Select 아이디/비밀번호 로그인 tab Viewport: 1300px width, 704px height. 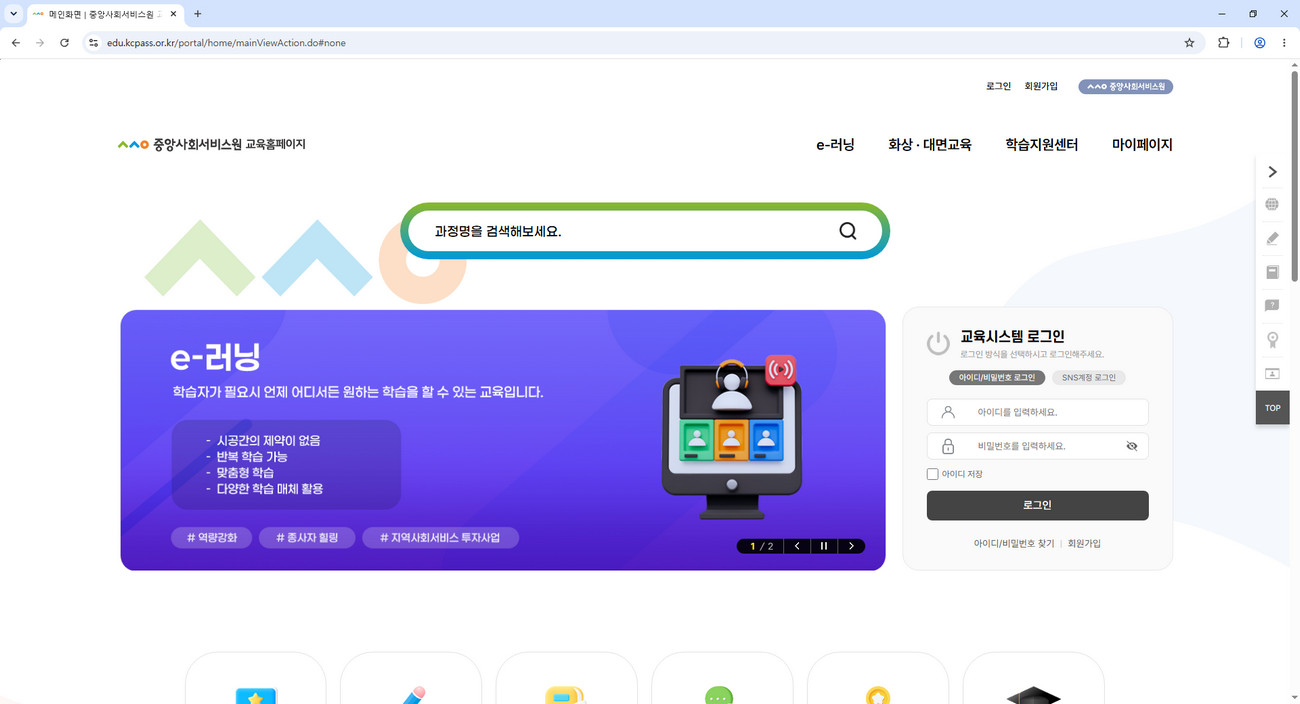(997, 378)
